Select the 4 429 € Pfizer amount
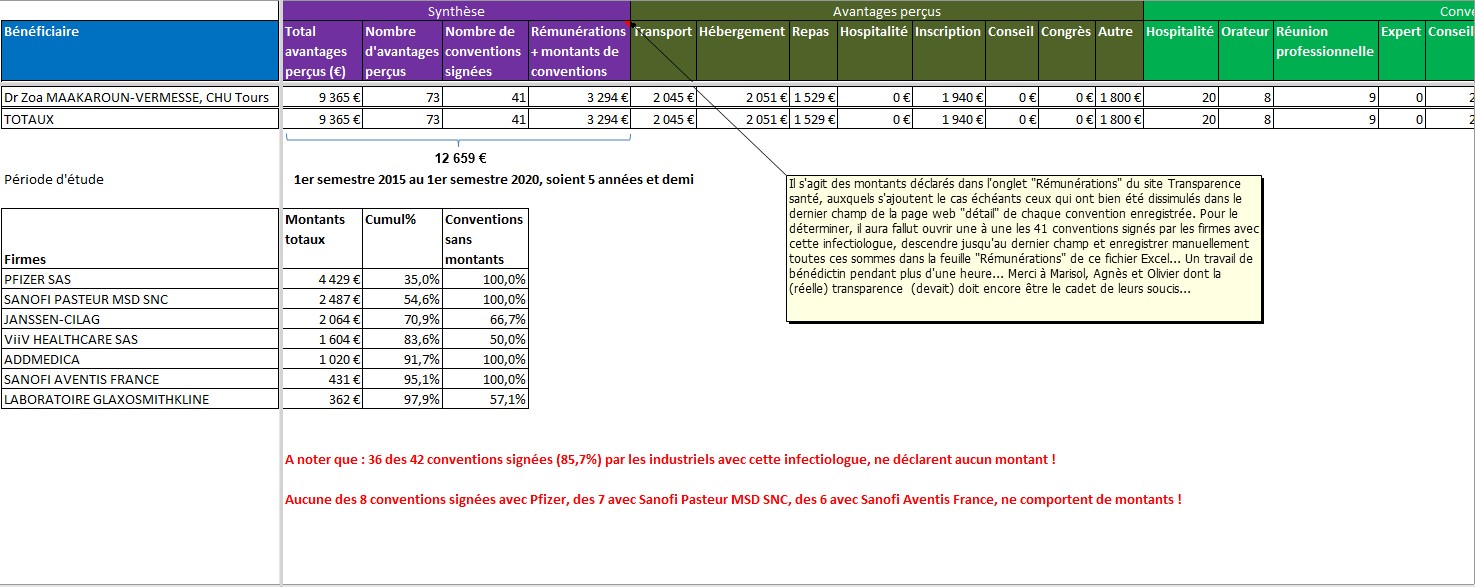Viewport: 1475px width, 587px height. (322, 279)
